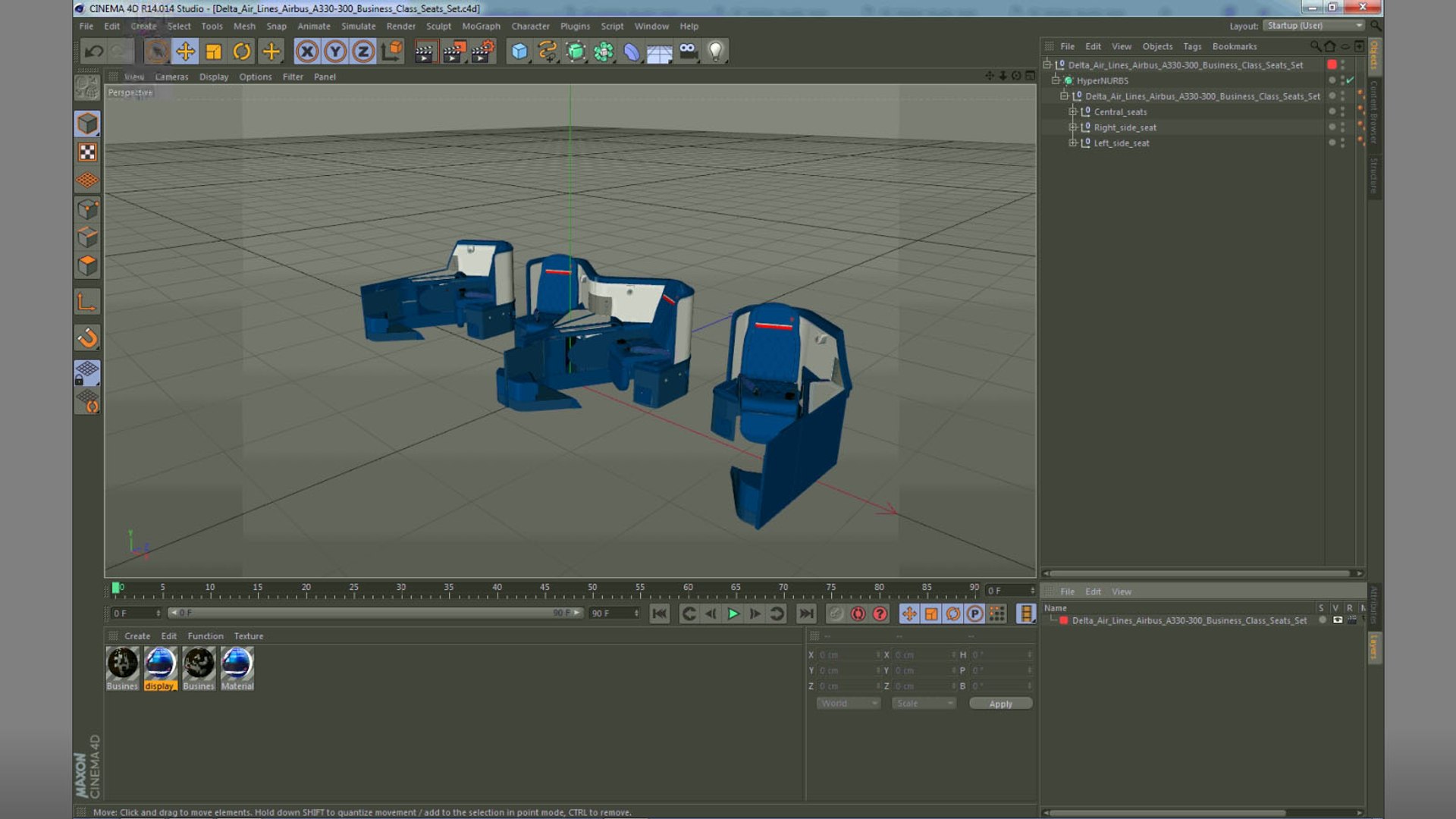
Task: Open the Render Settings clapperboard icon
Action: [482, 52]
